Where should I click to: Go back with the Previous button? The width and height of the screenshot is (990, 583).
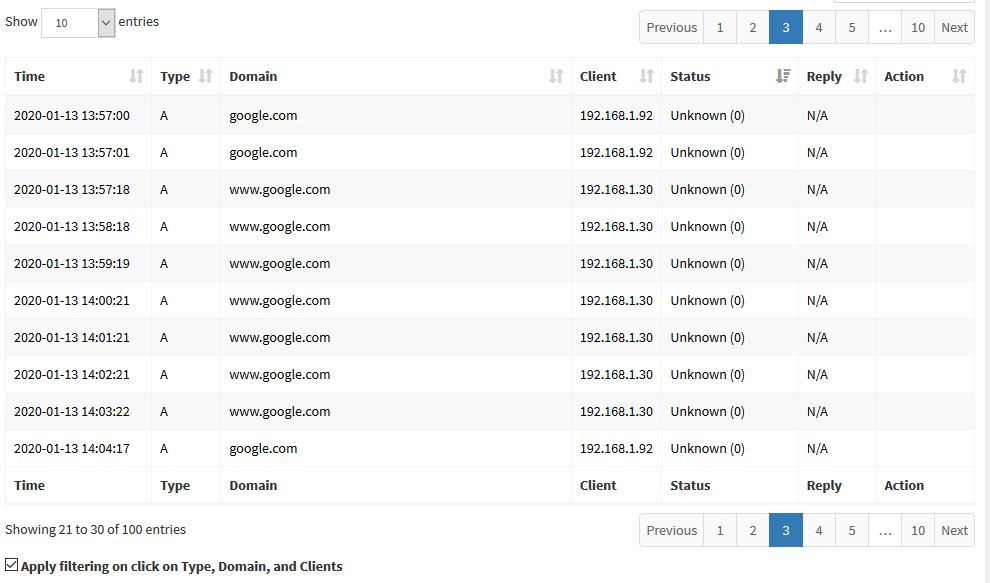tap(670, 27)
